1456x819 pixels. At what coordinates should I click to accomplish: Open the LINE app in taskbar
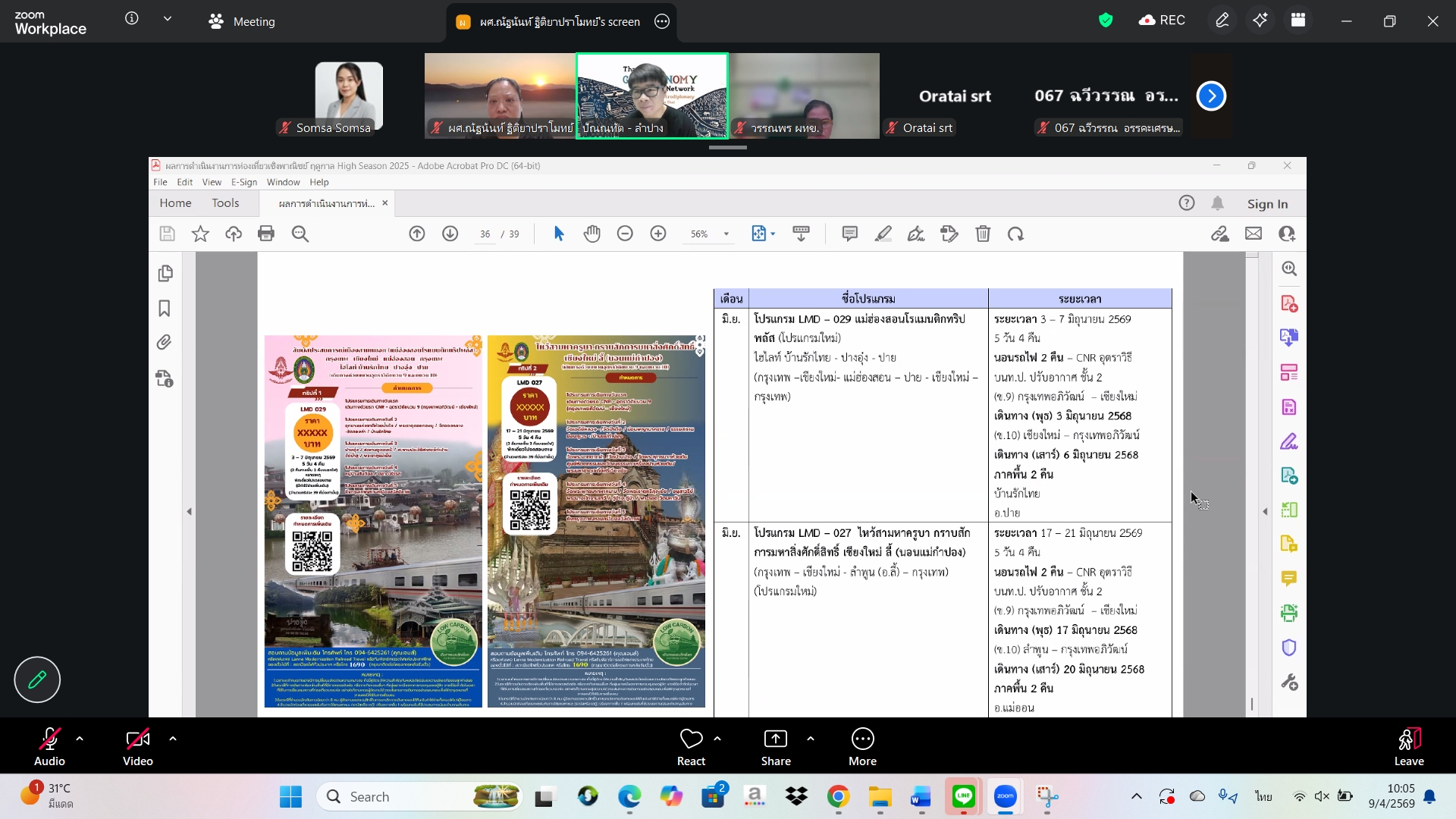pos(963,796)
